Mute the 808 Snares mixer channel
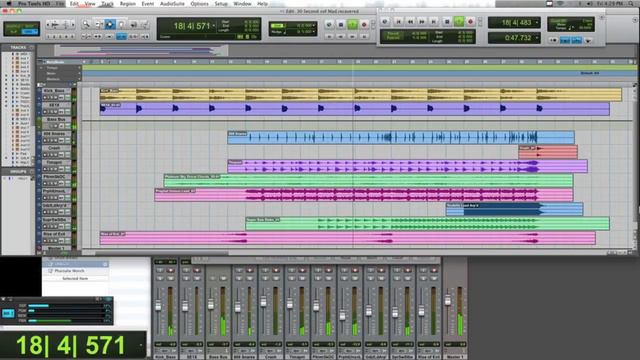The width and height of the screenshot is (640, 360). pyautogui.click(x=249, y=278)
